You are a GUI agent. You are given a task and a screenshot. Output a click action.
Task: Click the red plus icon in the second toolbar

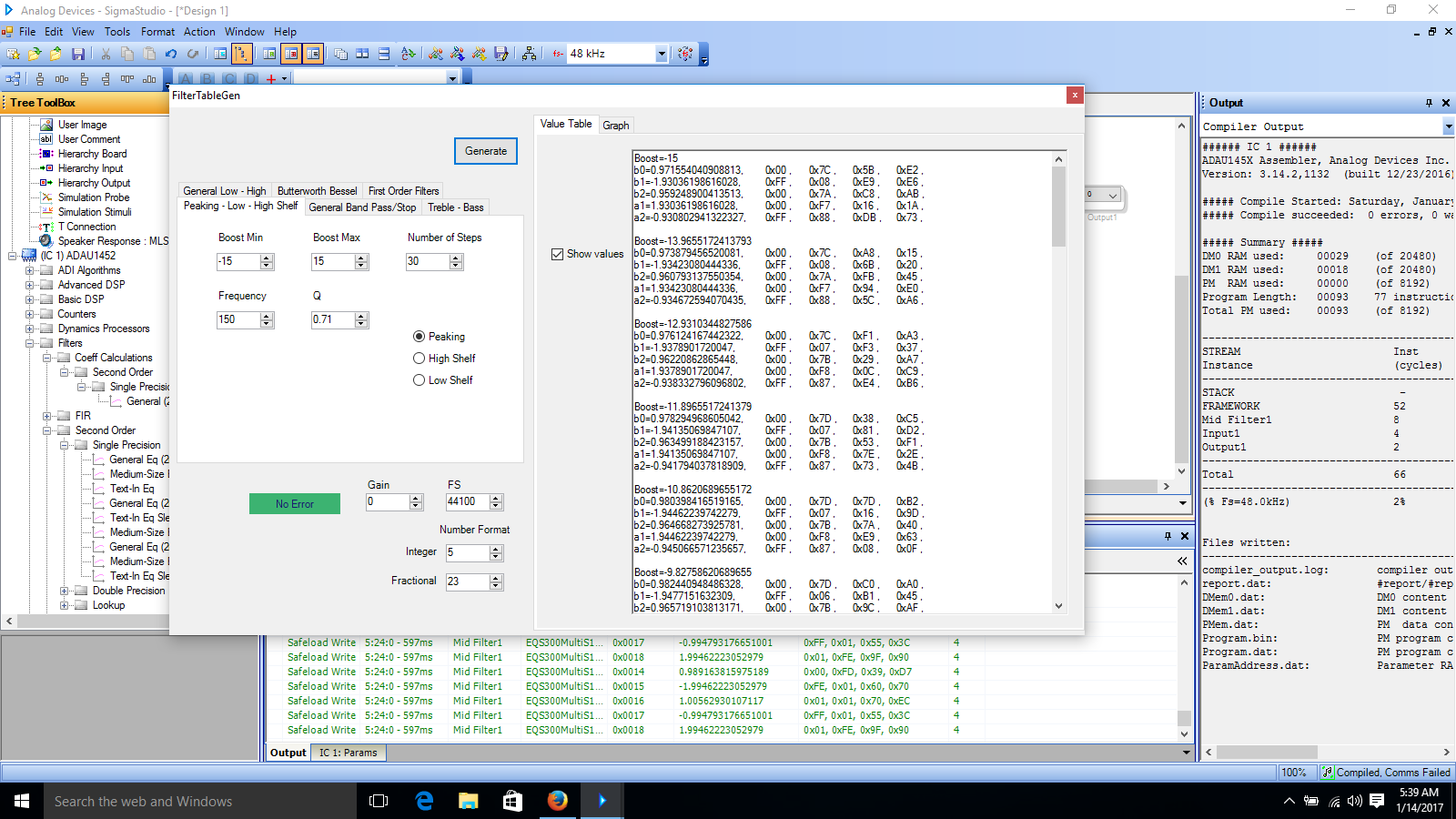[270, 79]
